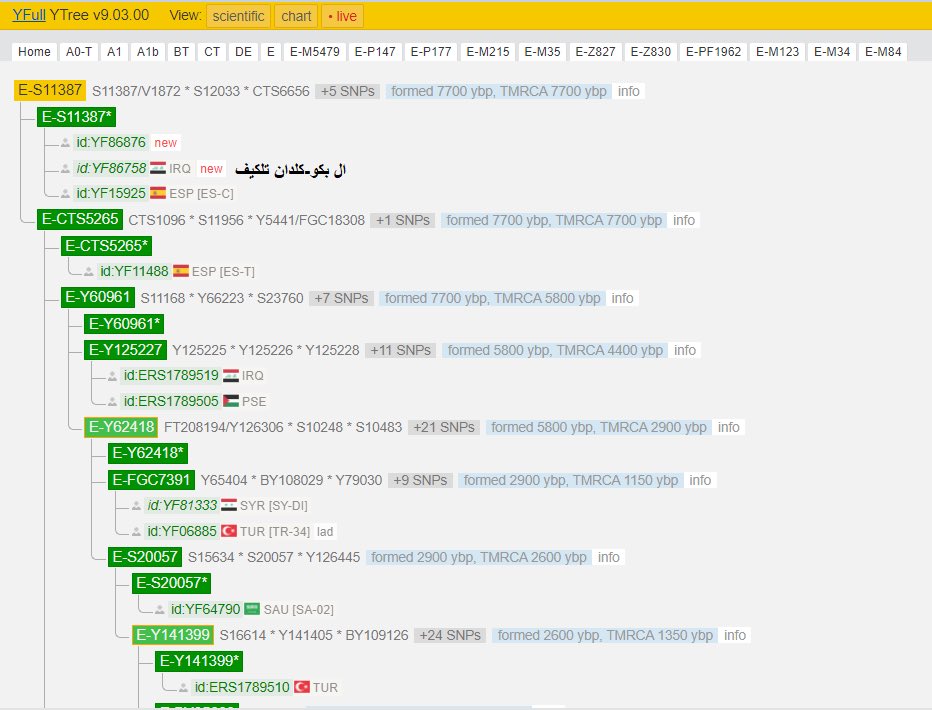The width and height of the screenshot is (932, 710).
Task: Click Spain flag next to YF15925
Action: point(158,193)
